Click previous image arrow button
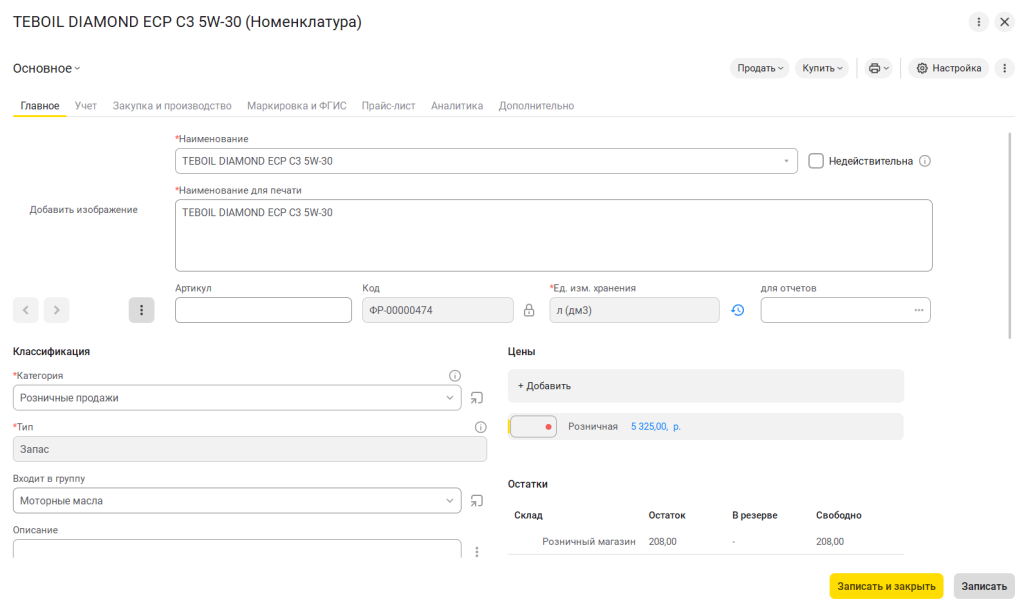 [x=25, y=310]
